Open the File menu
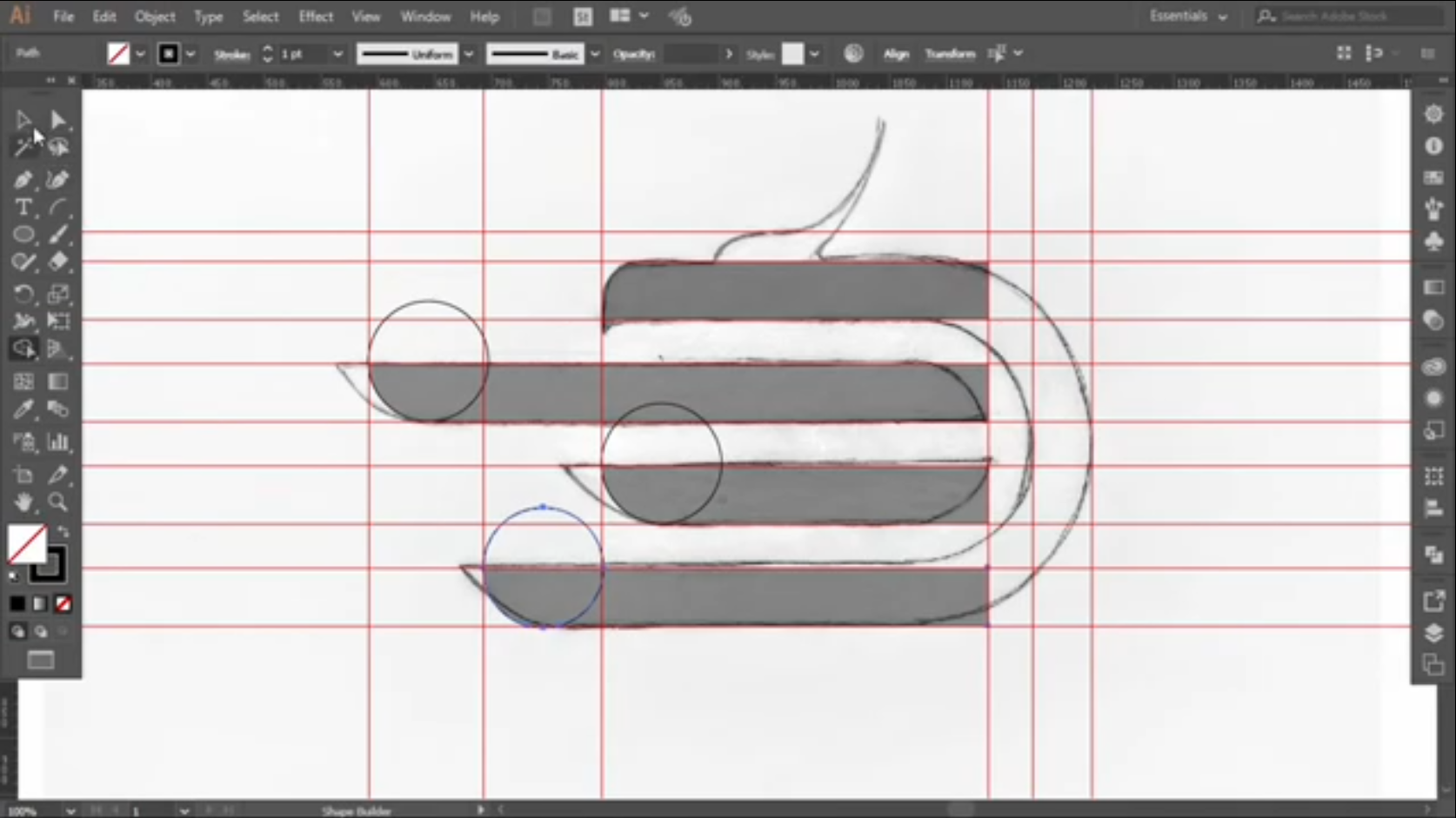This screenshot has height=818, width=1456. pos(63,17)
